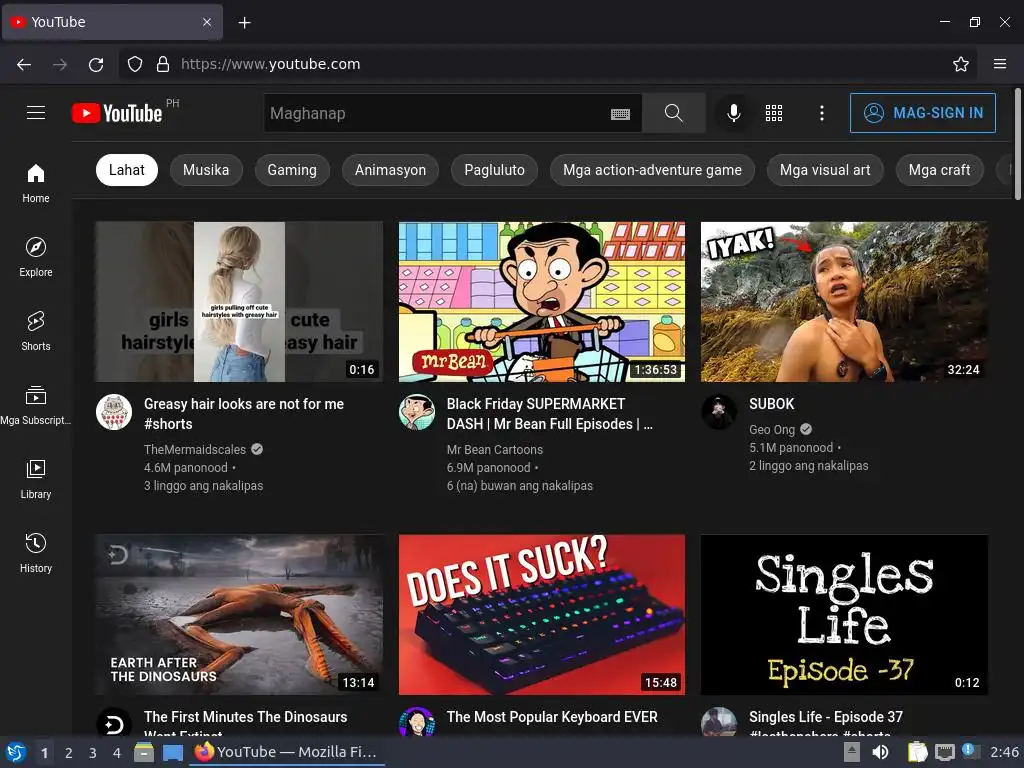Open Earth After The Dinosaurs thumbnail
Screen dimensions: 1024x768
click(x=239, y=615)
